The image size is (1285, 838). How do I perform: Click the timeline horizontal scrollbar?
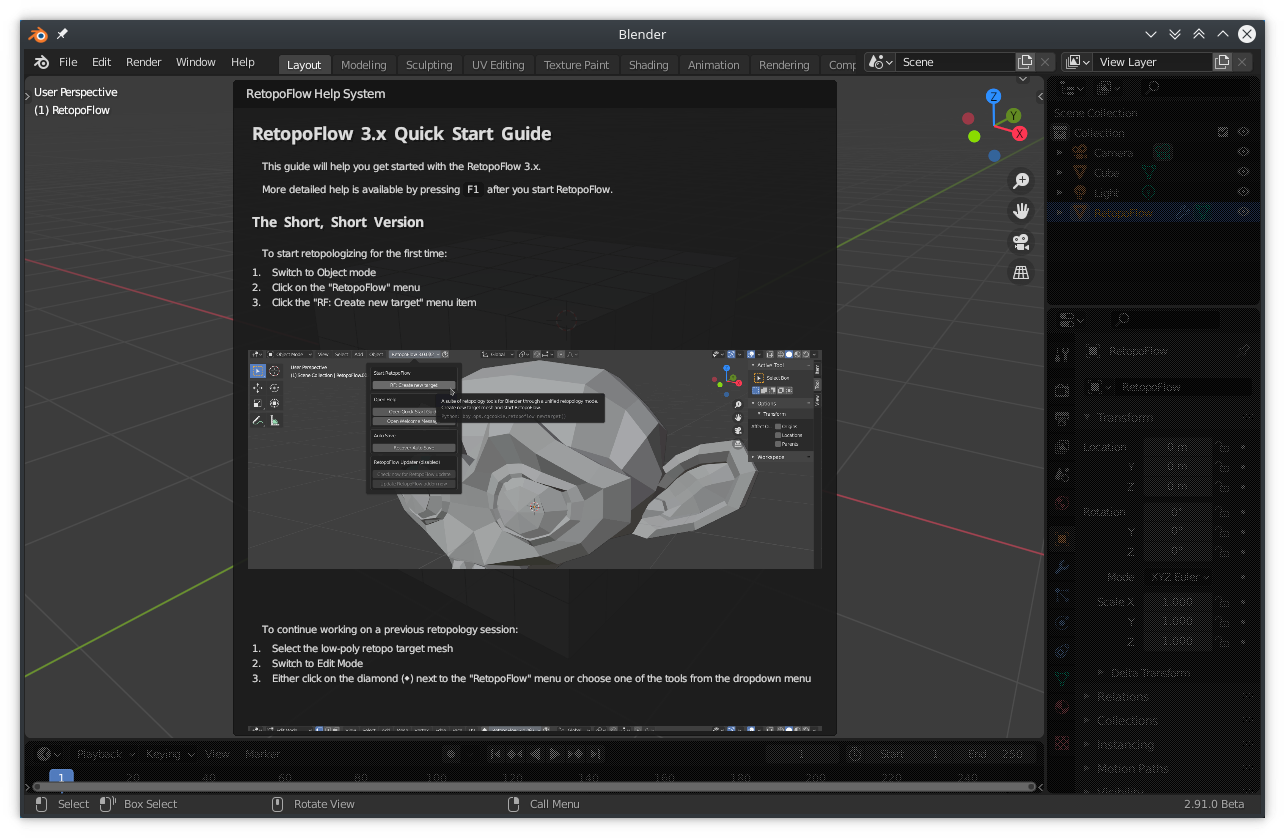535,787
